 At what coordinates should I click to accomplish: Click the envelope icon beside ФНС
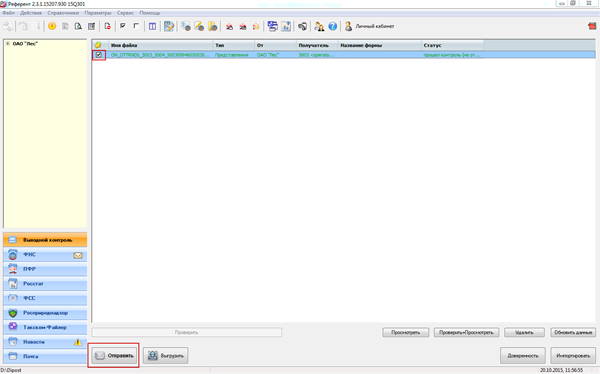pos(78,255)
